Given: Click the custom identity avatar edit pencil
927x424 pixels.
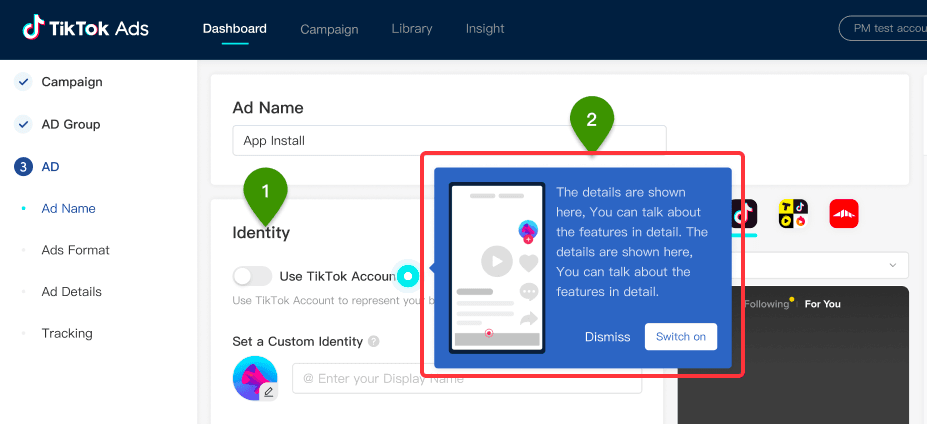Looking at the screenshot, I should [268, 393].
